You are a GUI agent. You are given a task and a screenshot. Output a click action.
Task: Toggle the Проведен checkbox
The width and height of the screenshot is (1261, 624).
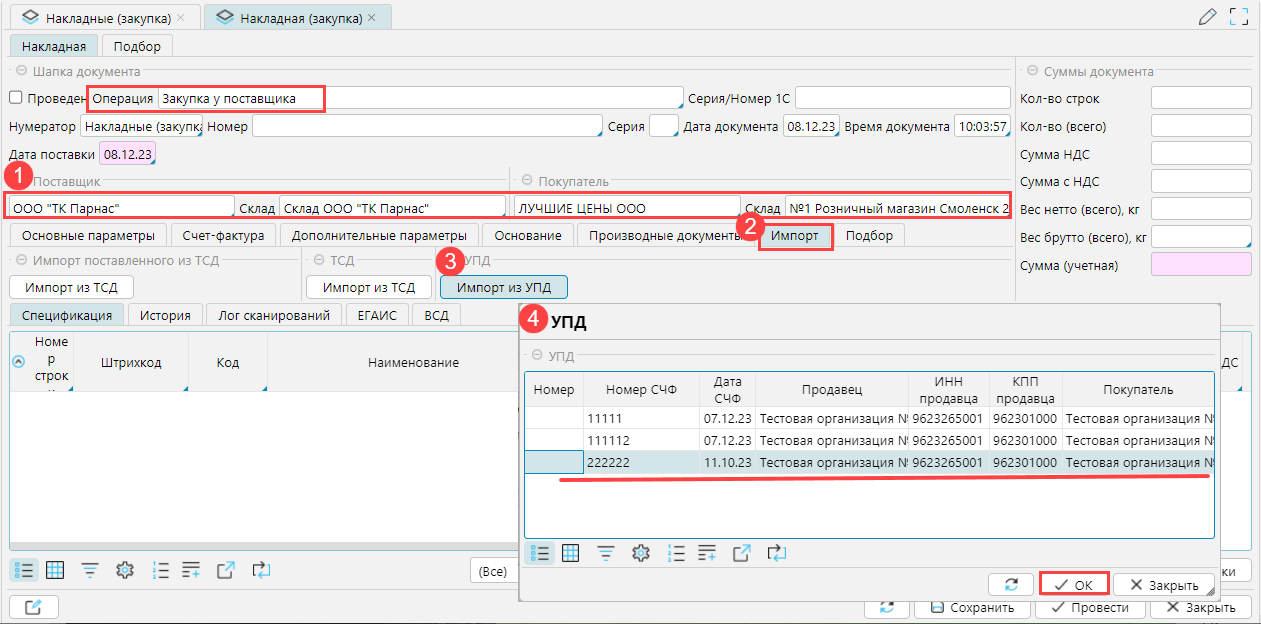pyautogui.click(x=15, y=98)
